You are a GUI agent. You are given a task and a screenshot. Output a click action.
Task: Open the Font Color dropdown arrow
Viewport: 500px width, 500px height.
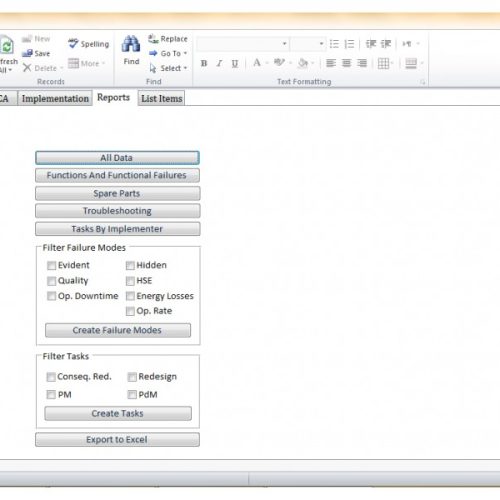pyautogui.click(x=267, y=63)
